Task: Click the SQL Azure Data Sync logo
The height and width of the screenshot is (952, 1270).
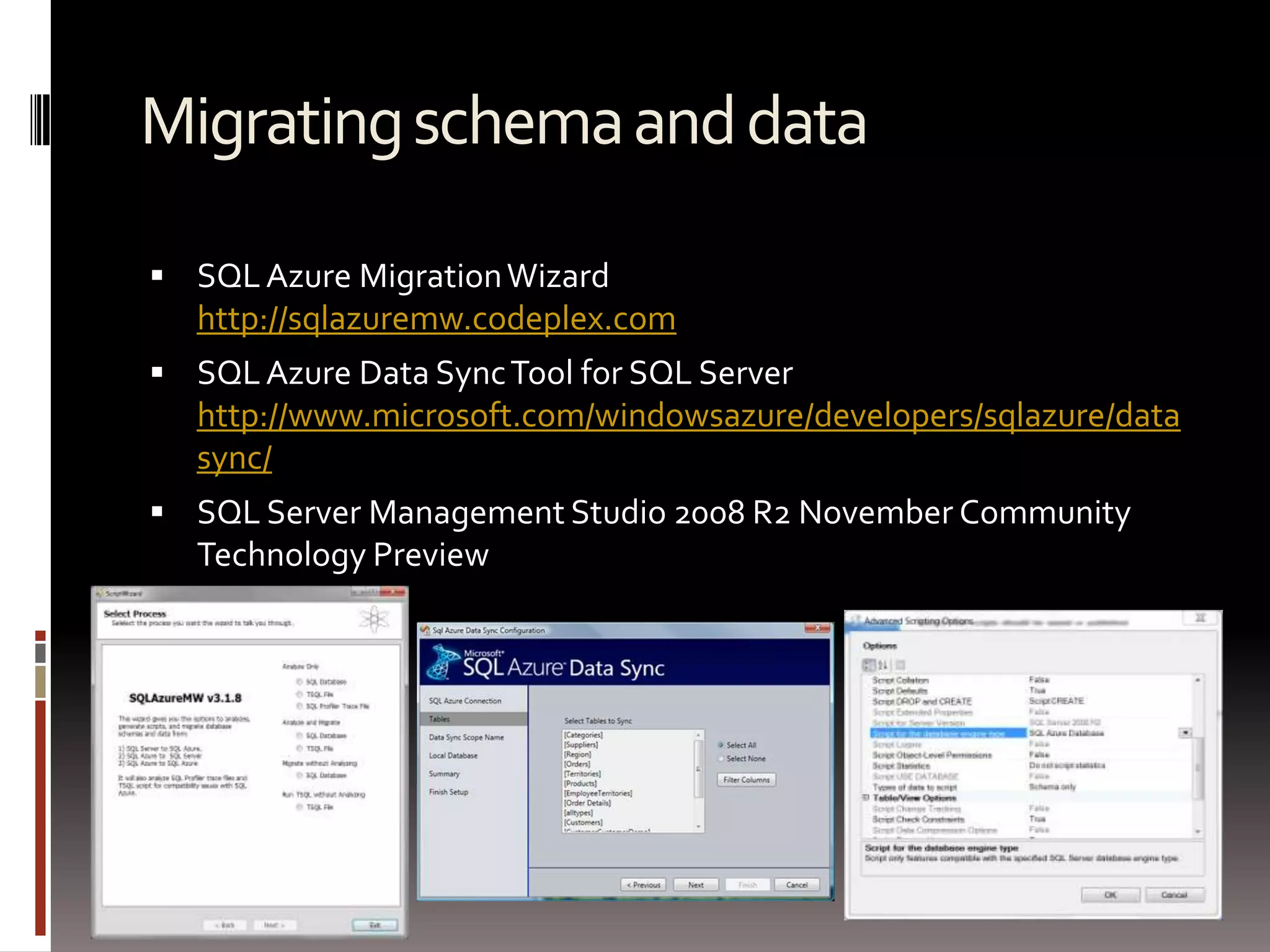Action: tap(546, 663)
